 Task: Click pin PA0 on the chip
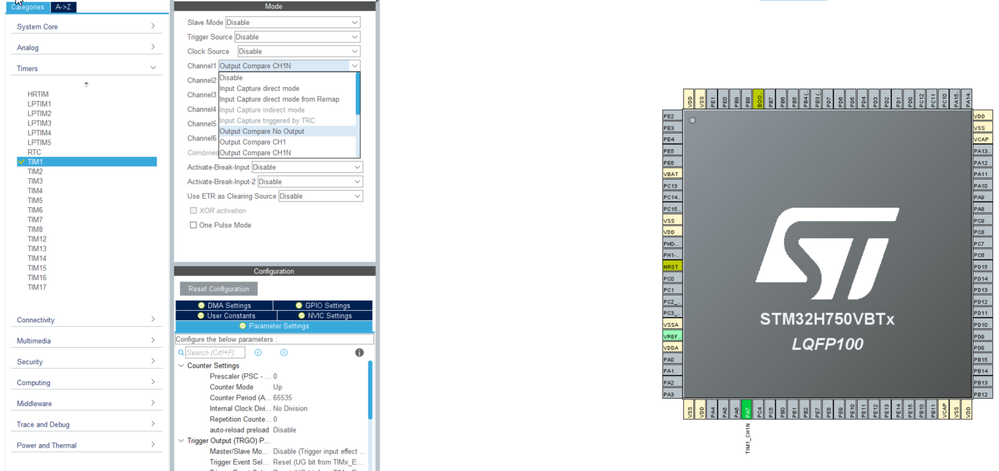click(672, 359)
